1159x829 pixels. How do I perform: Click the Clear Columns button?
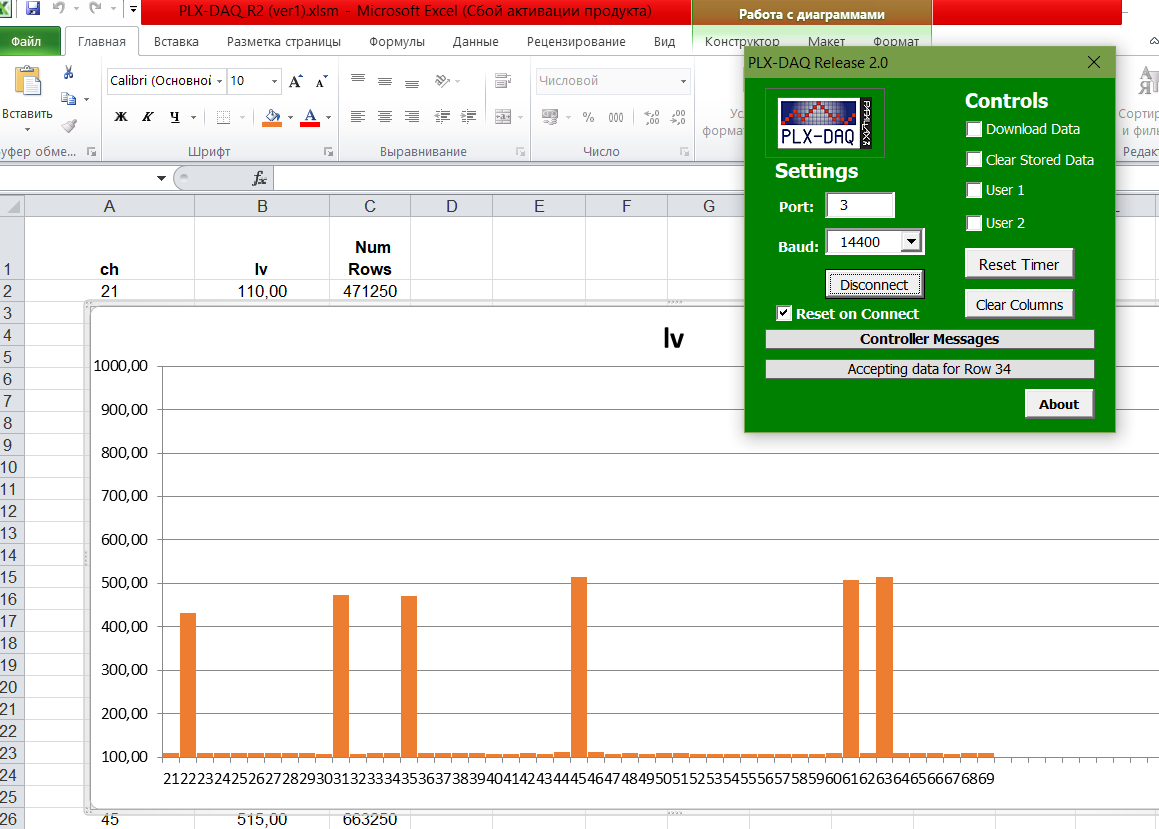(1019, 304)
